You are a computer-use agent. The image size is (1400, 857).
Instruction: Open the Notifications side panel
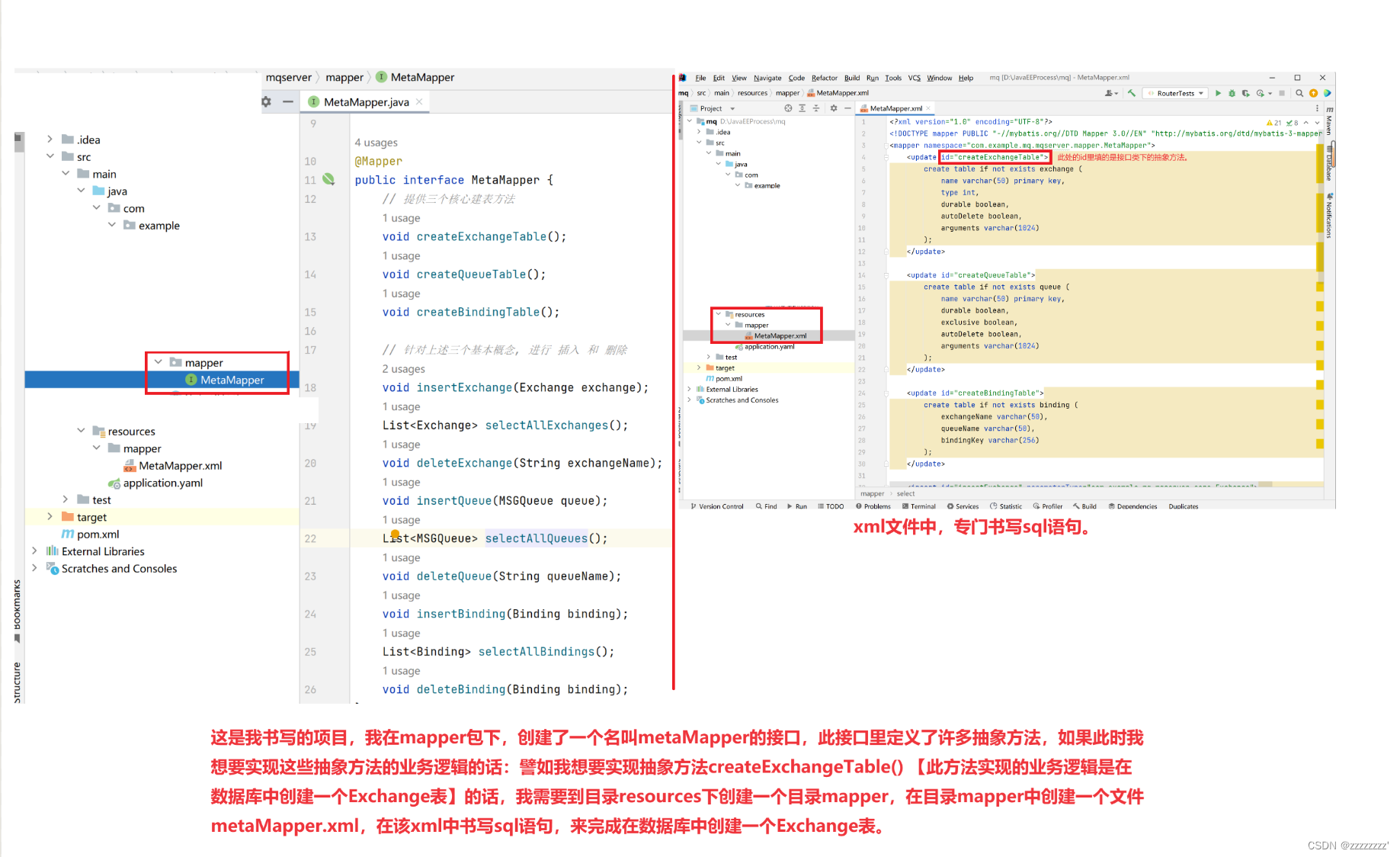[x=1329, y=216]
